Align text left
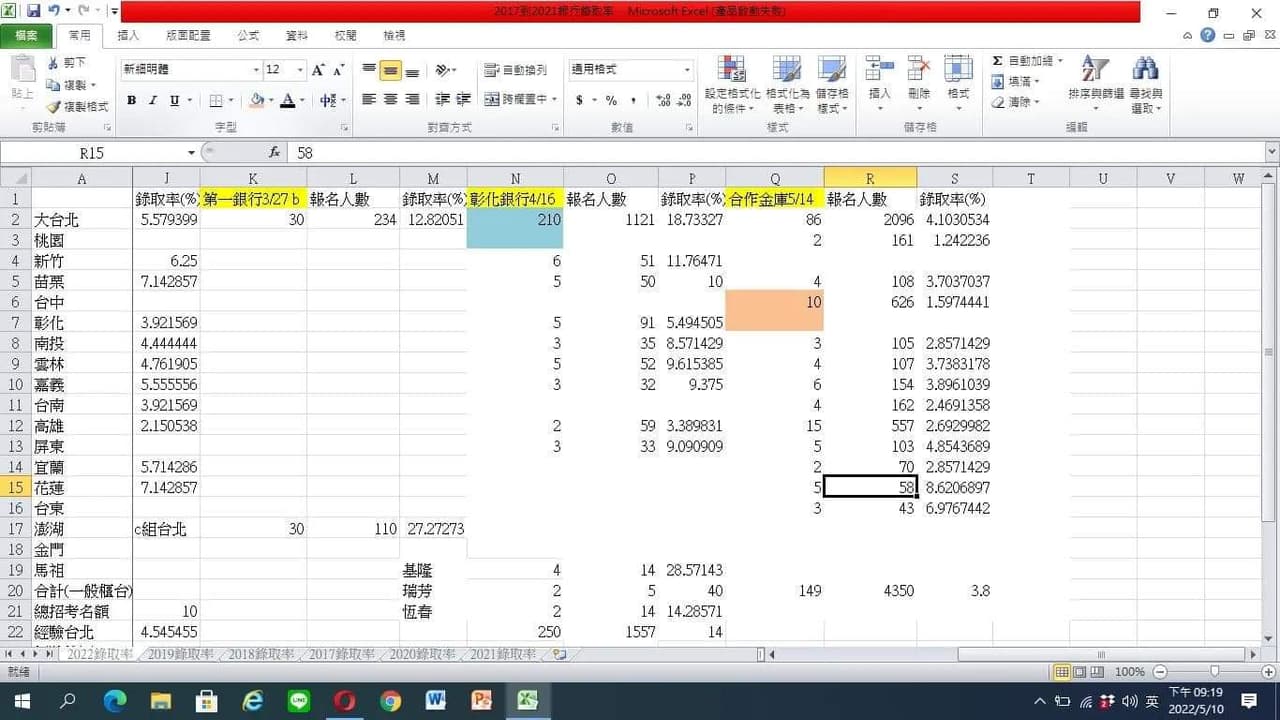This screenshot has width=1280, height=720. coord(369,100)
